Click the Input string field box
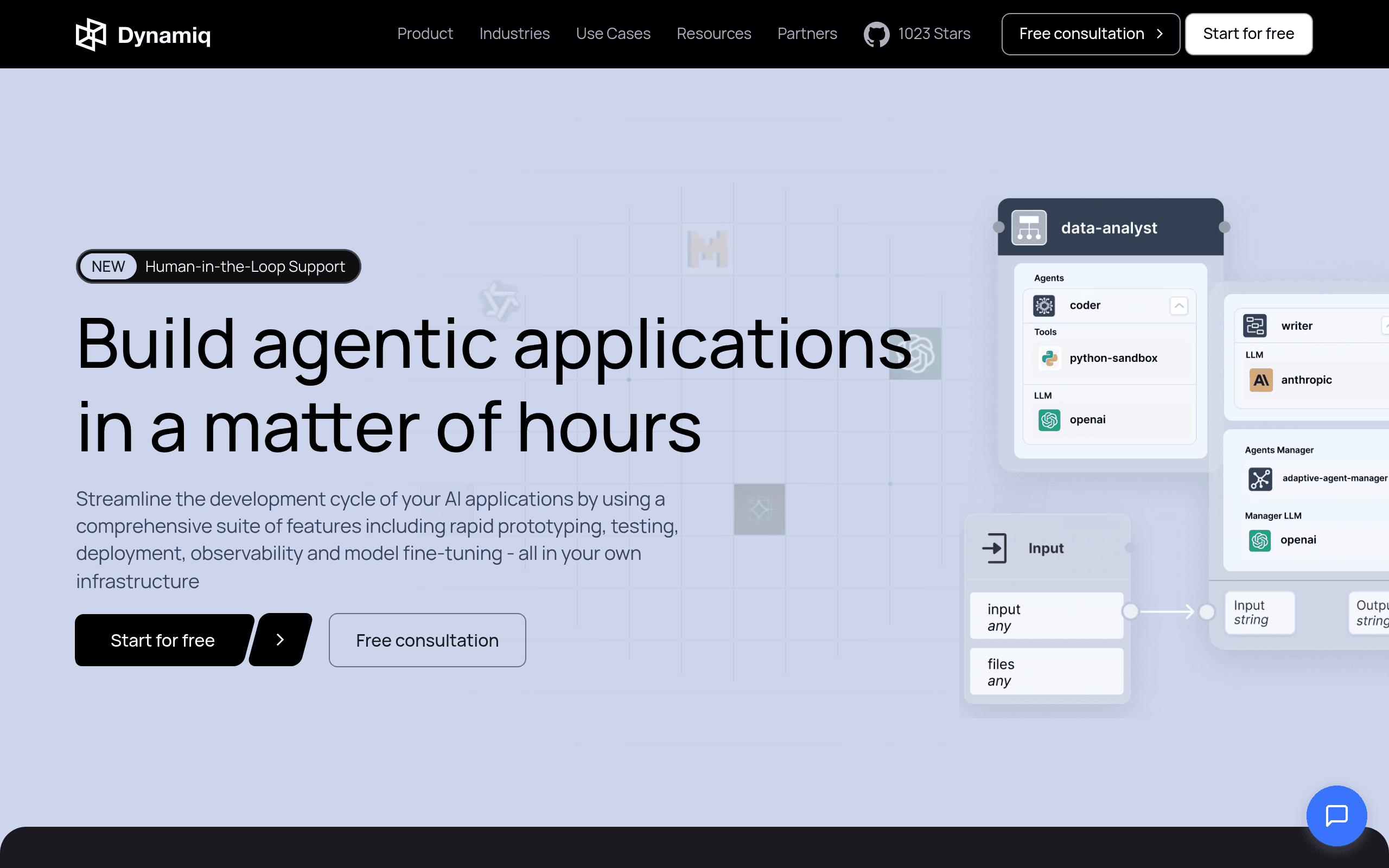Viewport: 1389px width, 868px height. [1259, 612]
